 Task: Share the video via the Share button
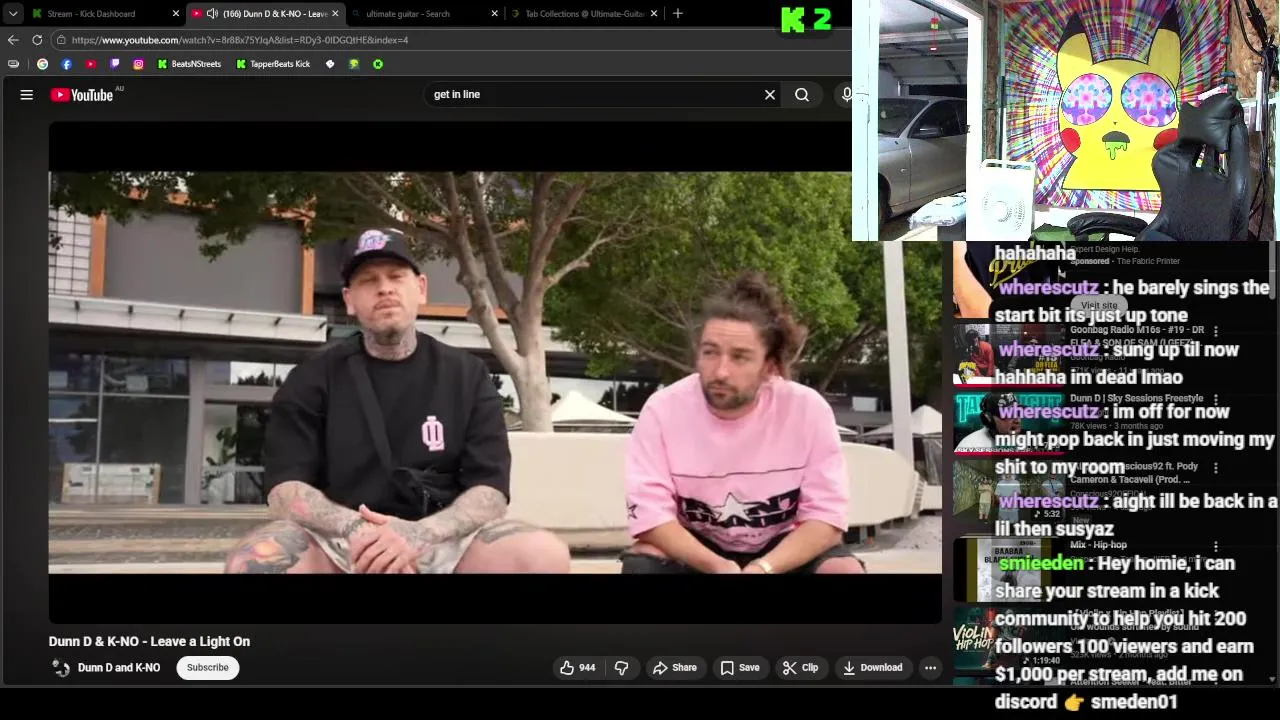(675, 668)
